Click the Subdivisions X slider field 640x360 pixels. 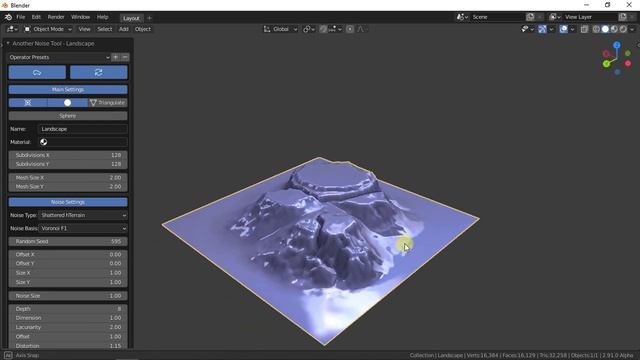(x=68, y=155)
